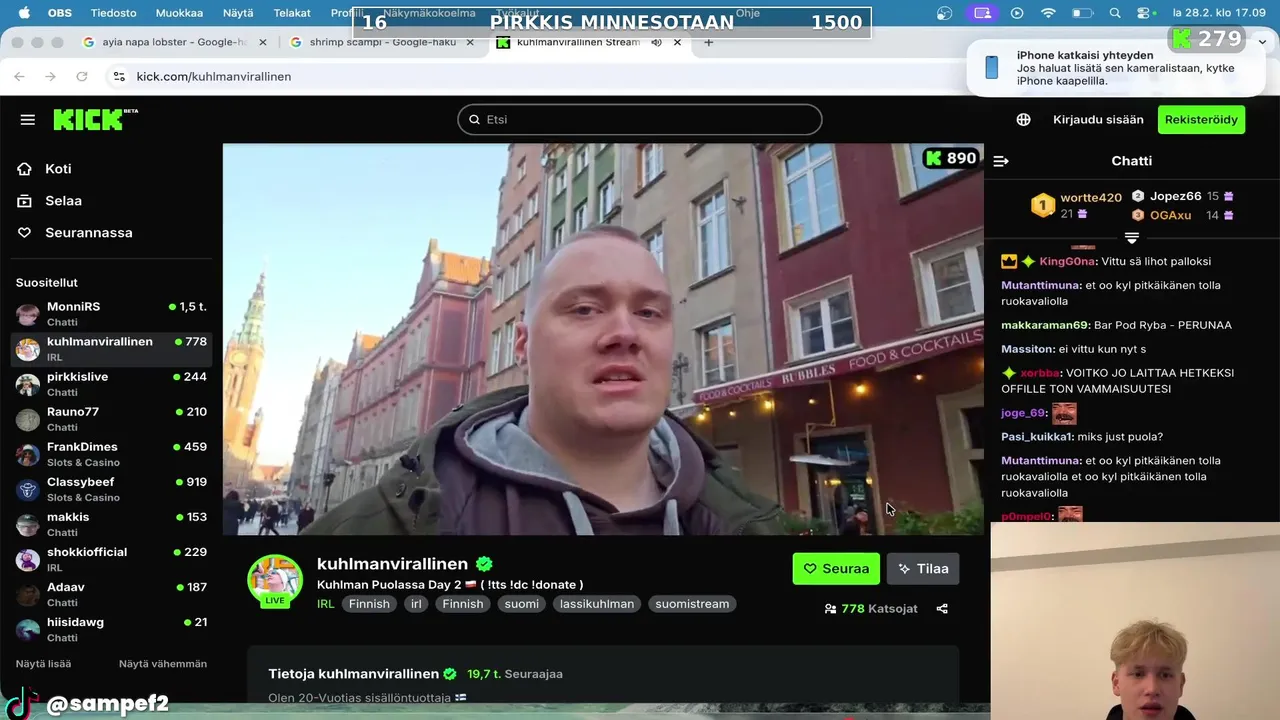This screenshot has height=720, width=1280.
Task: Click the battery menu bar icon
Action: coord(1082,13)
